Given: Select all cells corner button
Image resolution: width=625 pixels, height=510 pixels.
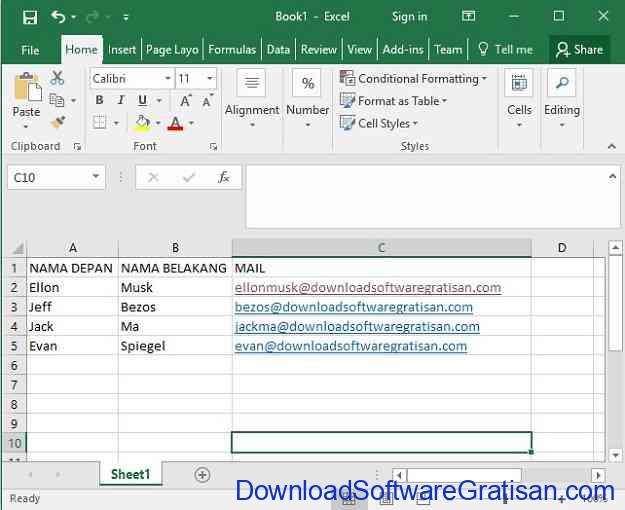Looking at the screenshot, I should [17, 248].
